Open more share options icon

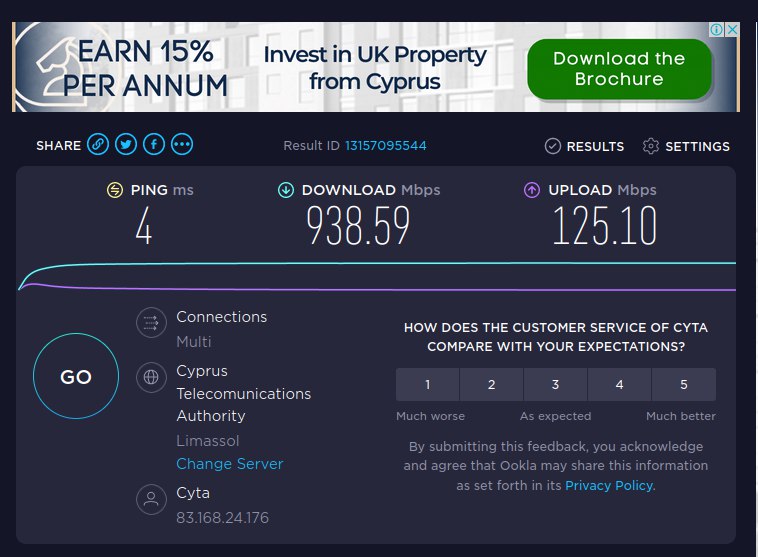(x=182, y=145)
